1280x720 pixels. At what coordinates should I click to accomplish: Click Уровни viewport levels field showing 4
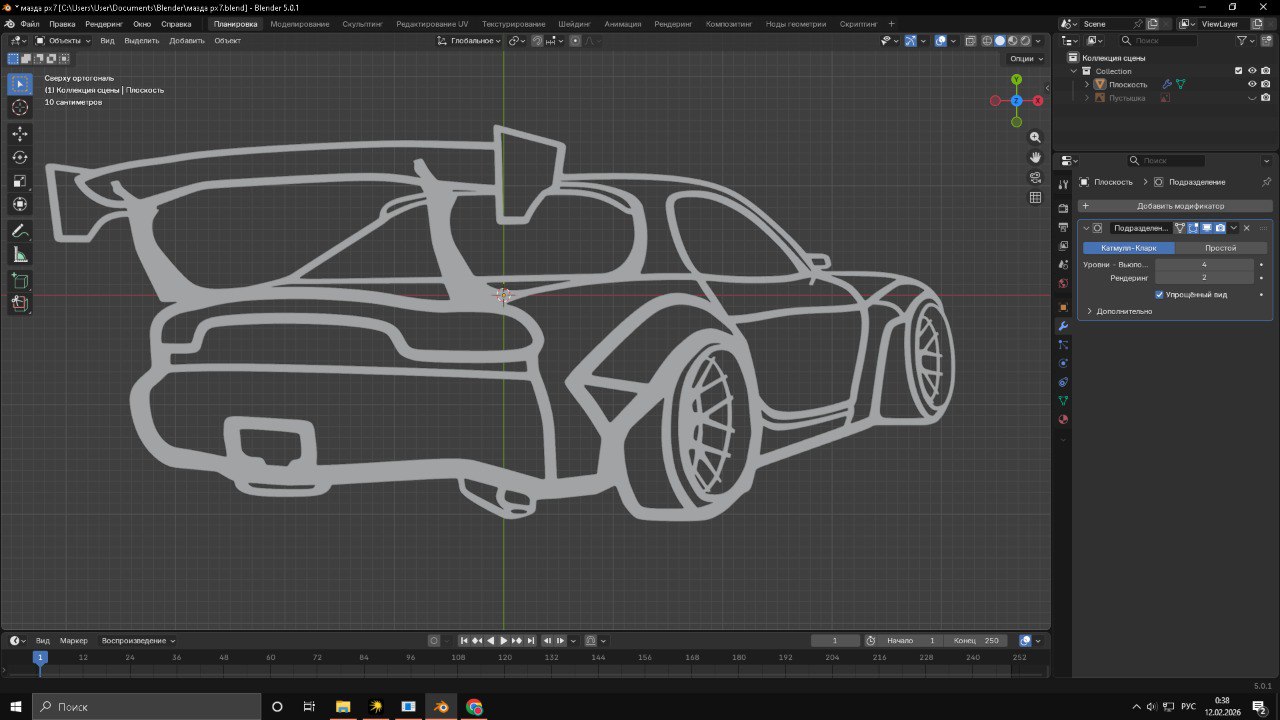pyautogui.click(x=1204, y=264)
